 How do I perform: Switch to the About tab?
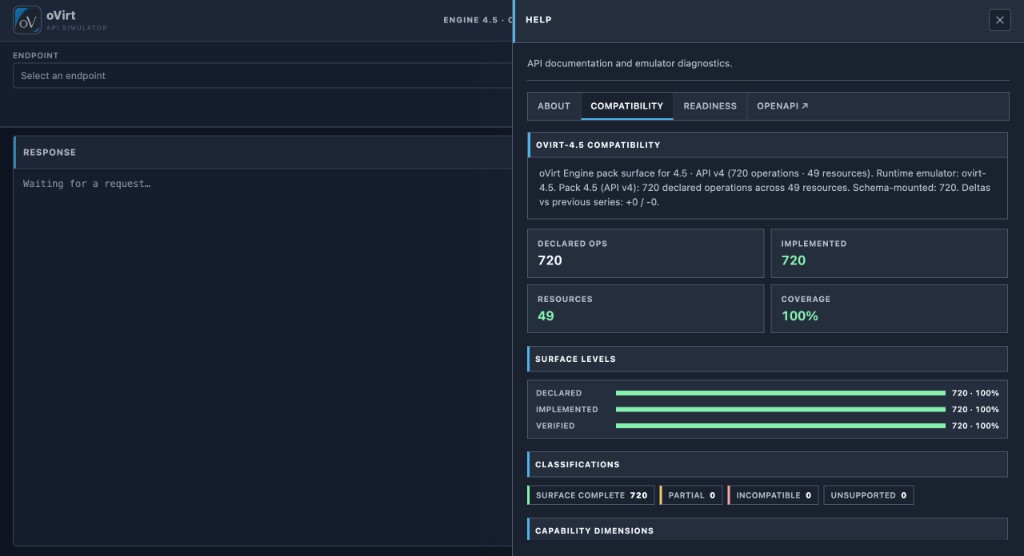(x=554, y=106)
